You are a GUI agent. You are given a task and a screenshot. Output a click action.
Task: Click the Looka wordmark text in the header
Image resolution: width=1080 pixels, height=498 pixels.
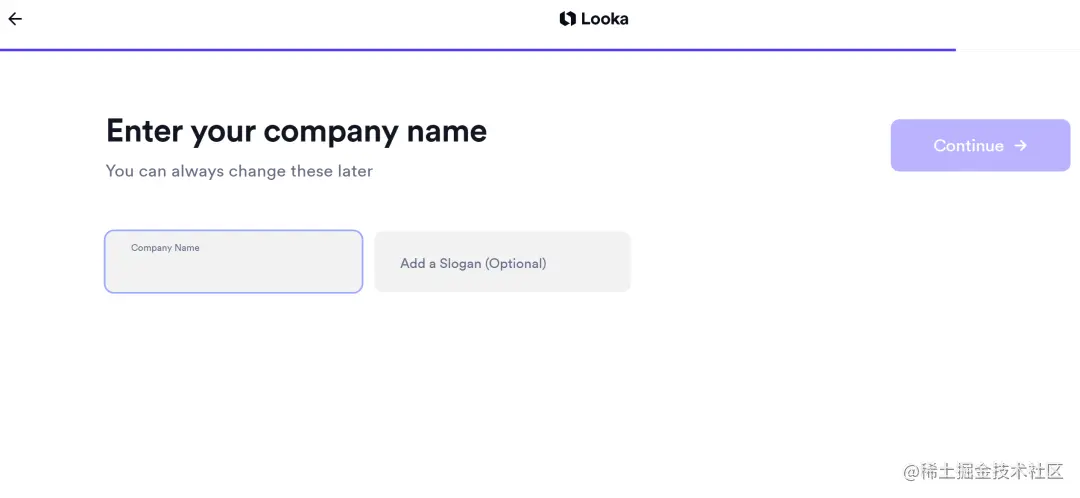pos(604,19)
